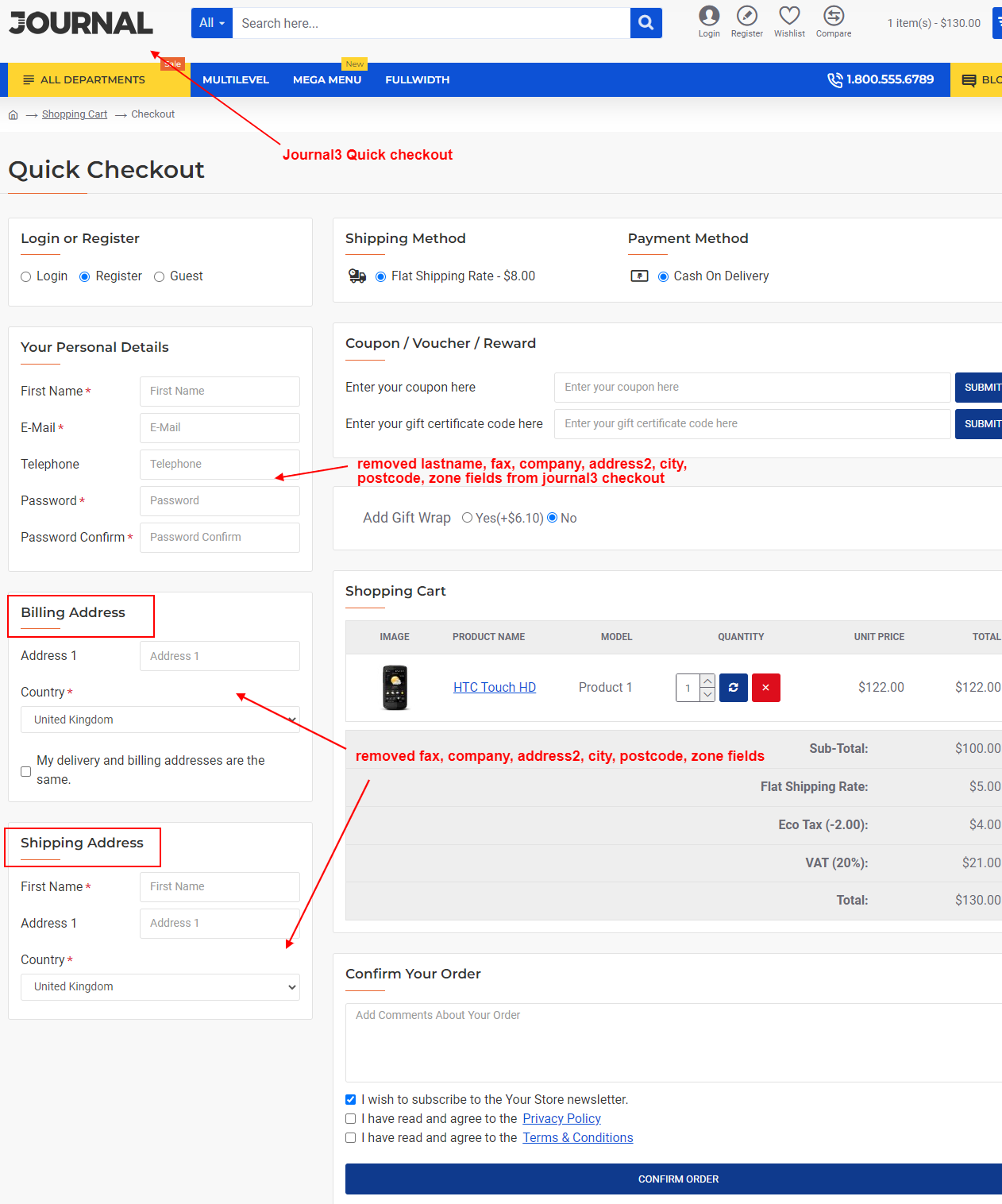1002x1204 pixels.
Task: Update cart quantity with refresh icon
Action: pyautogui.click(x=733, y=688)
